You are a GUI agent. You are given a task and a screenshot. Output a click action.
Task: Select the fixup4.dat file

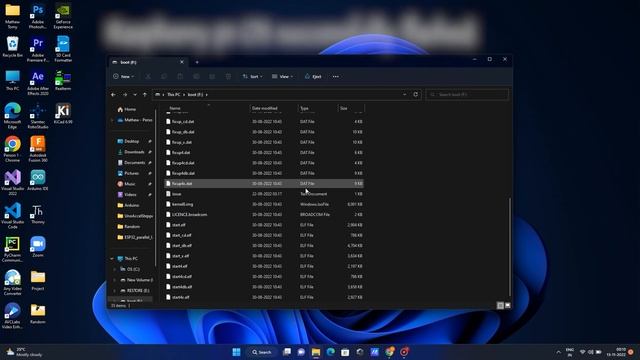pos(264,152)
